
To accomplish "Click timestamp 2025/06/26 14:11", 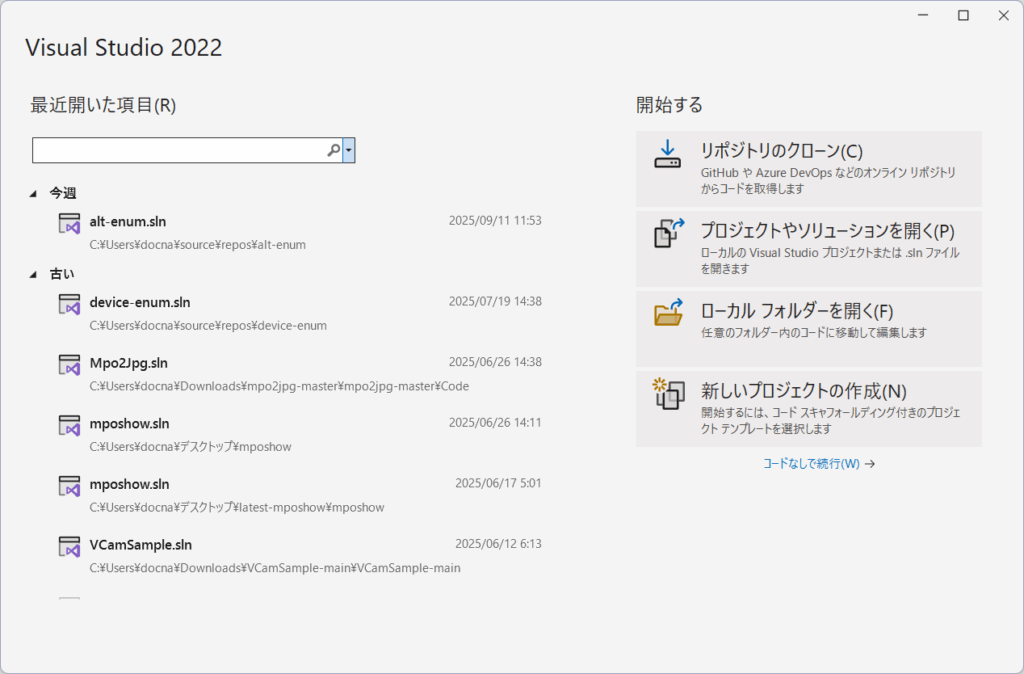I will point(495,423).
